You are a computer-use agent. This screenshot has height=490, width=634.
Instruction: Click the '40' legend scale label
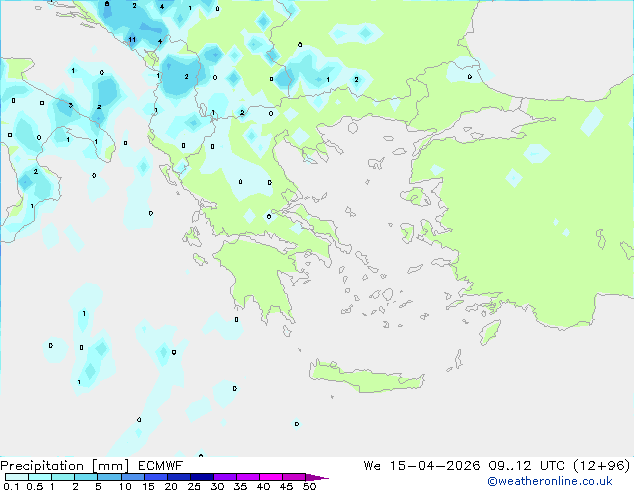263,486
